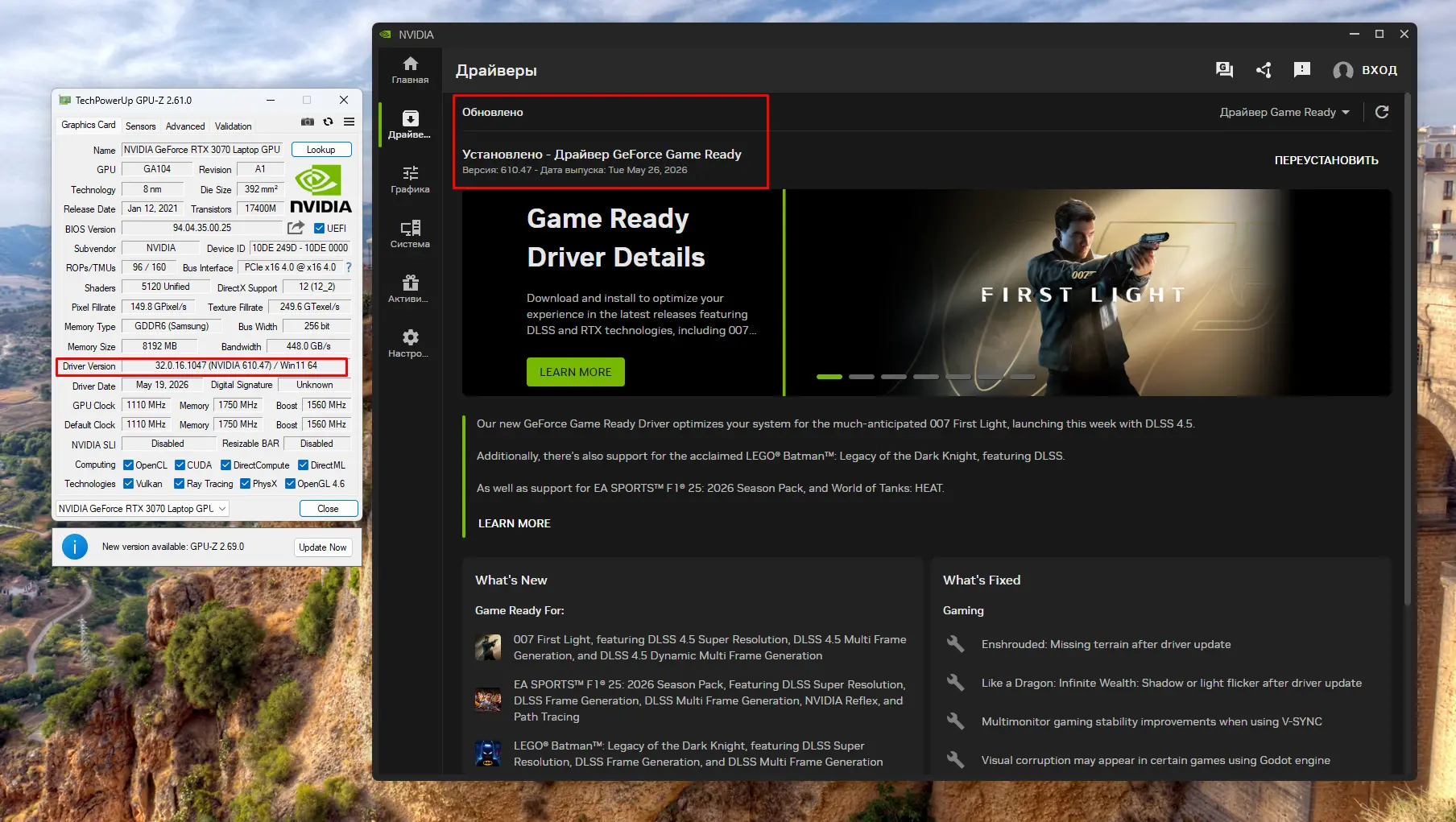Click the 007 First Light game icon

click(x=488, y=647)
